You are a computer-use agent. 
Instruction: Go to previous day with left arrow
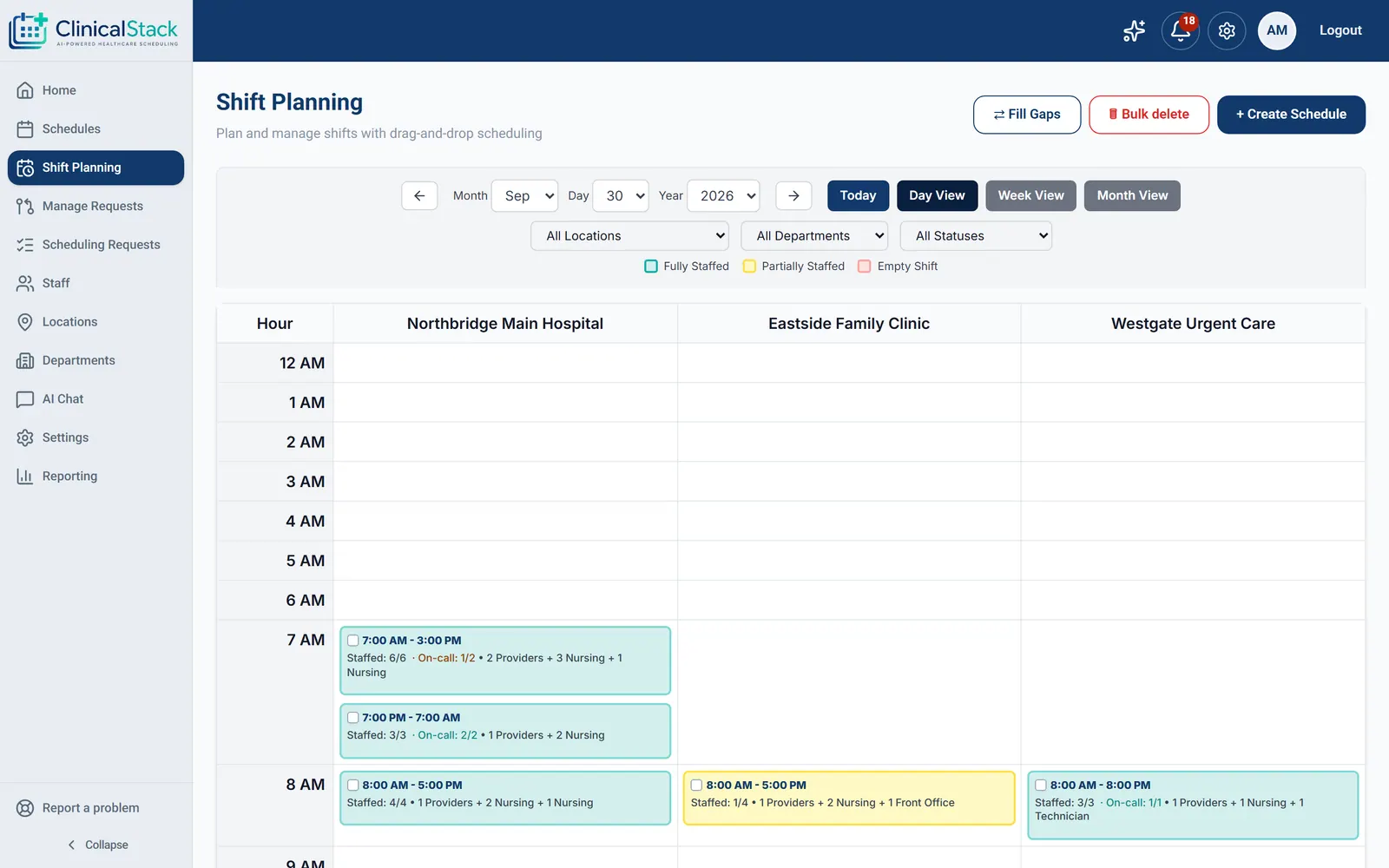(419, 195)
